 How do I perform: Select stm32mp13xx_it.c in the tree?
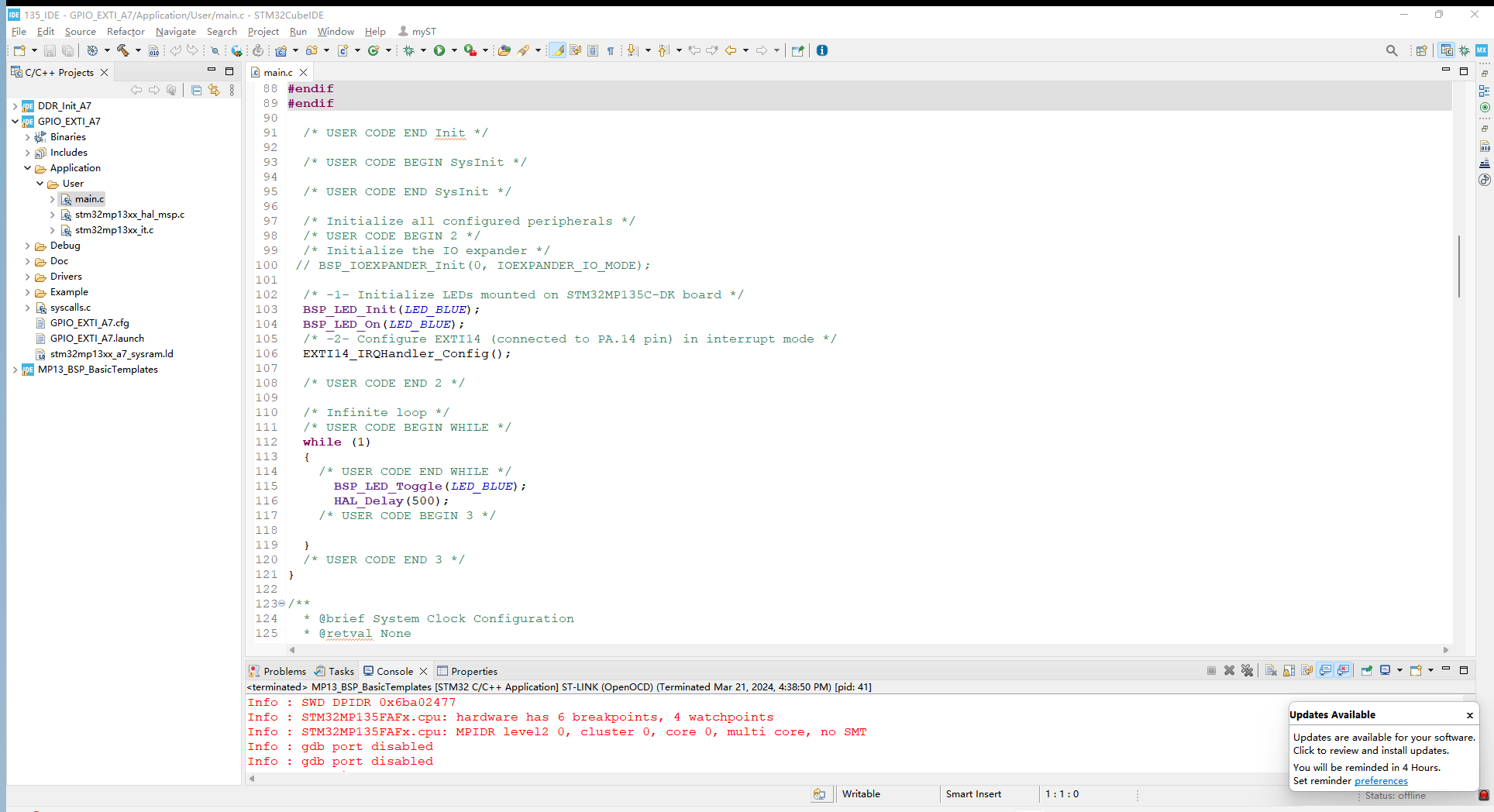[x=114, y=230]
